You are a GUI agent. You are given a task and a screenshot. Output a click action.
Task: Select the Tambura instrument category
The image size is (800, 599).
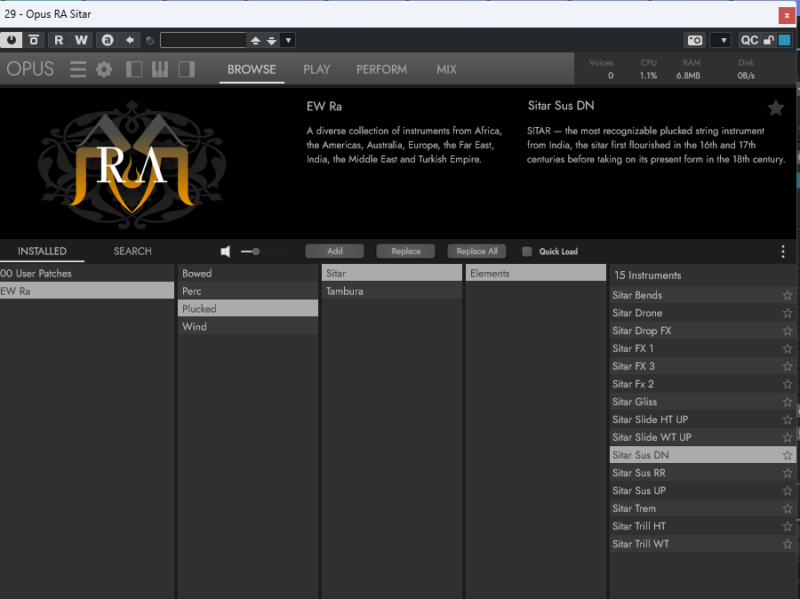(344, 291)
